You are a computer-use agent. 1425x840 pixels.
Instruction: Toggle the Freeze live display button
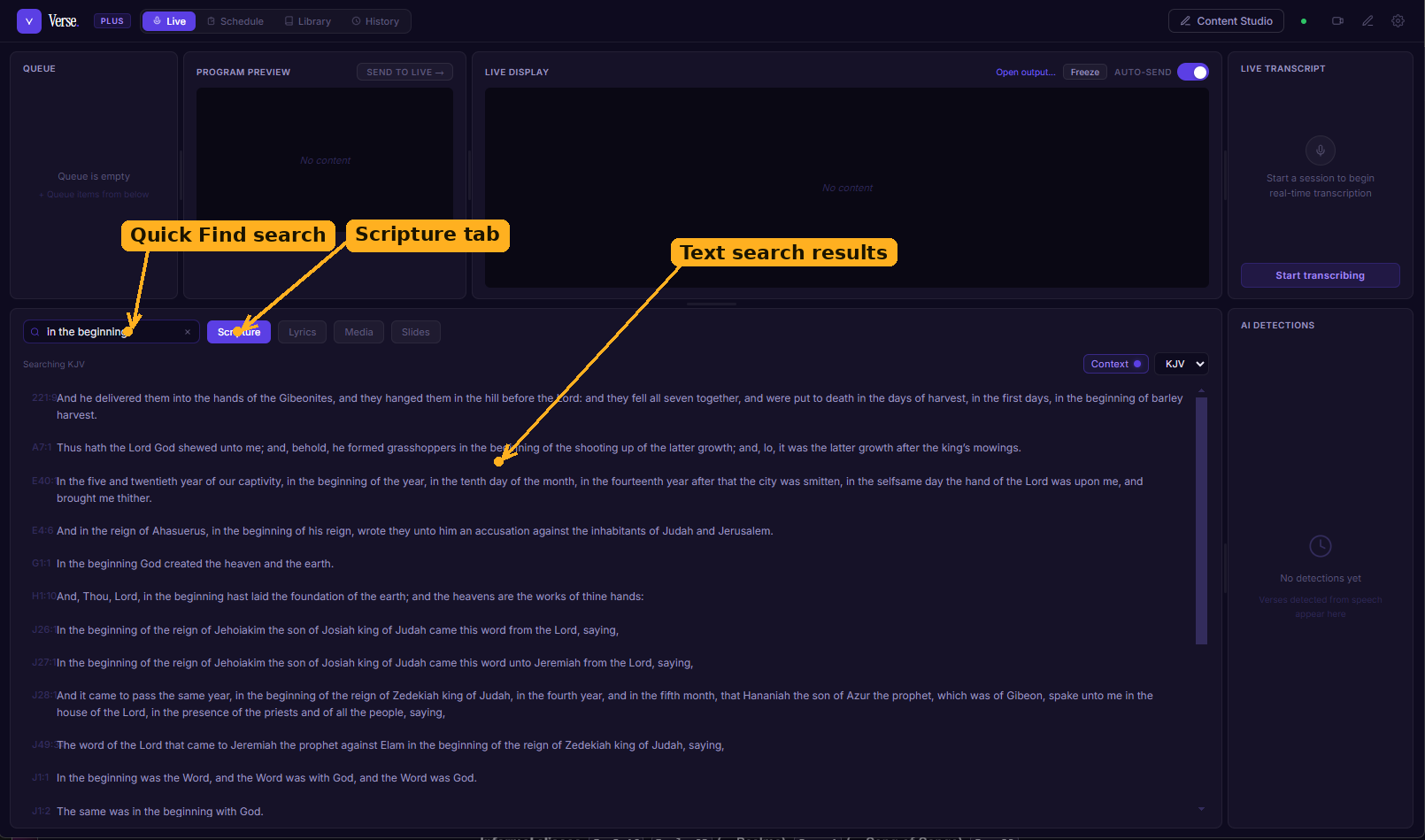[x=1084, y=73]
